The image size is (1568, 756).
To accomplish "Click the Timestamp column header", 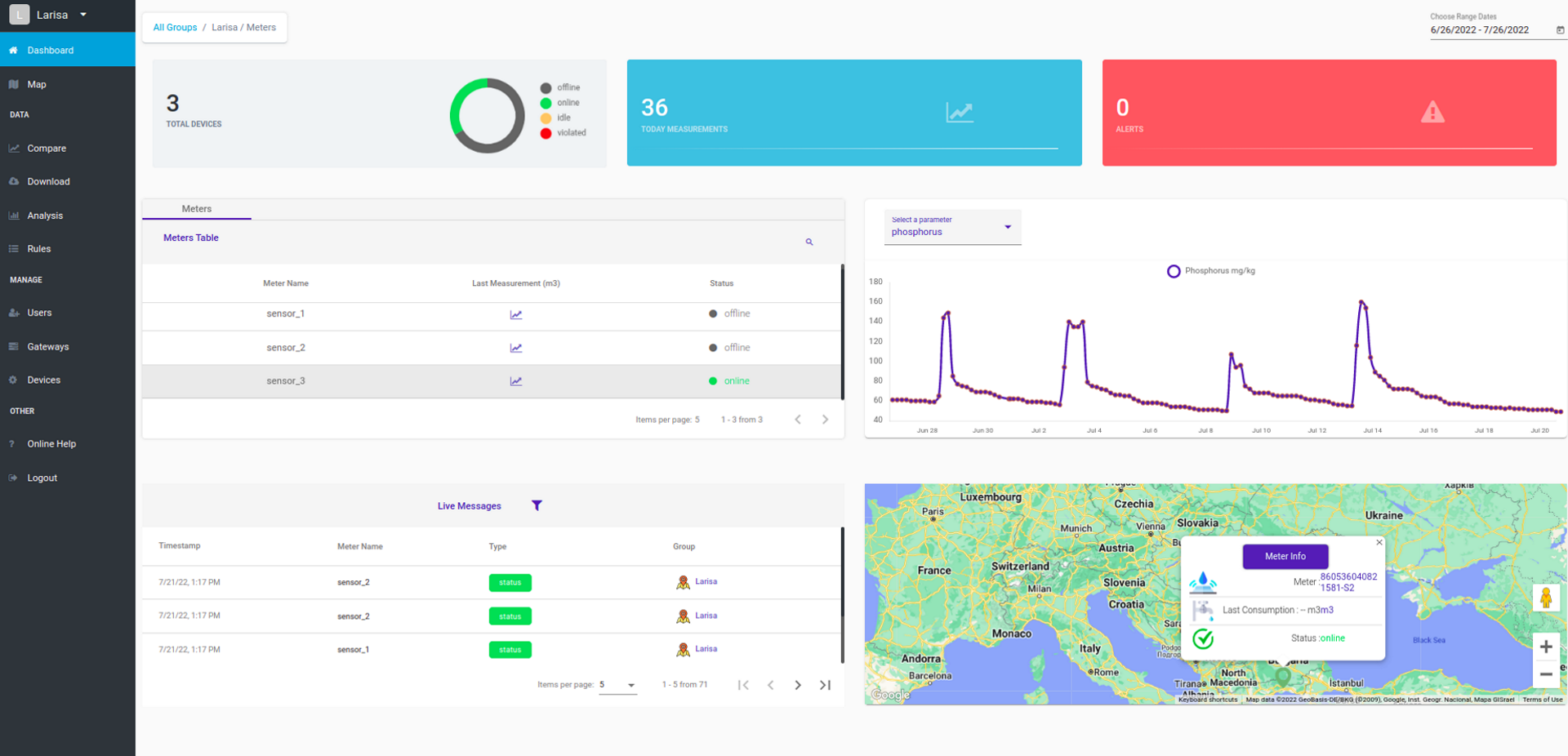I will pos(180,545).
